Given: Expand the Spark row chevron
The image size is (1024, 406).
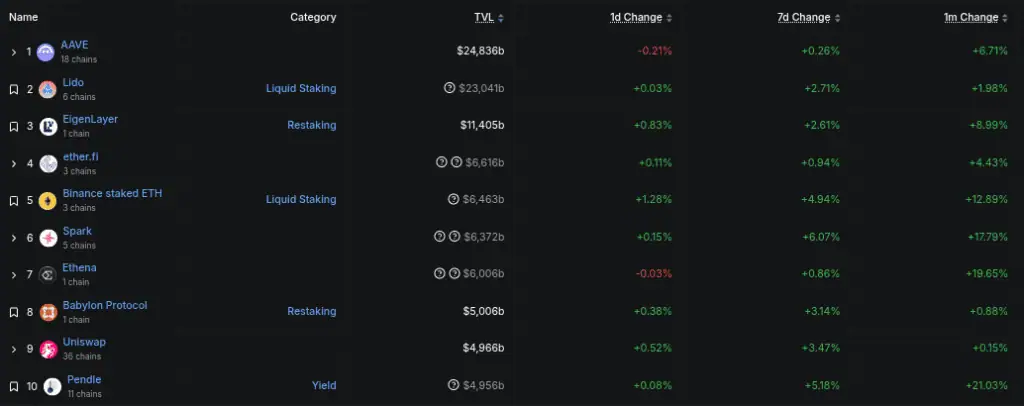Looking at the screenshot, I should [14, 238].
